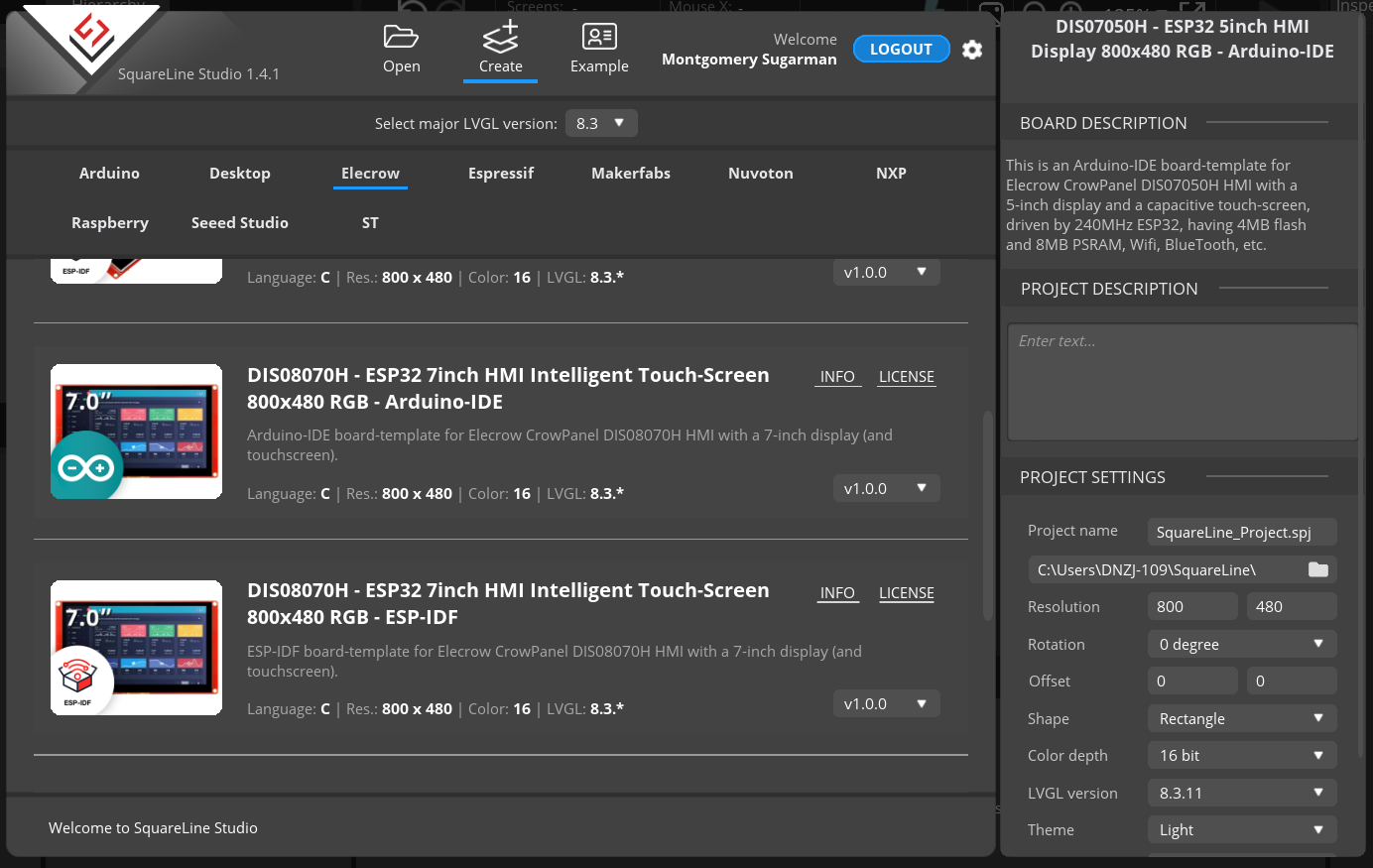1373x868 pixels.
Task: Open the Nuvoton vendor tab
Action: pos(761,173)
